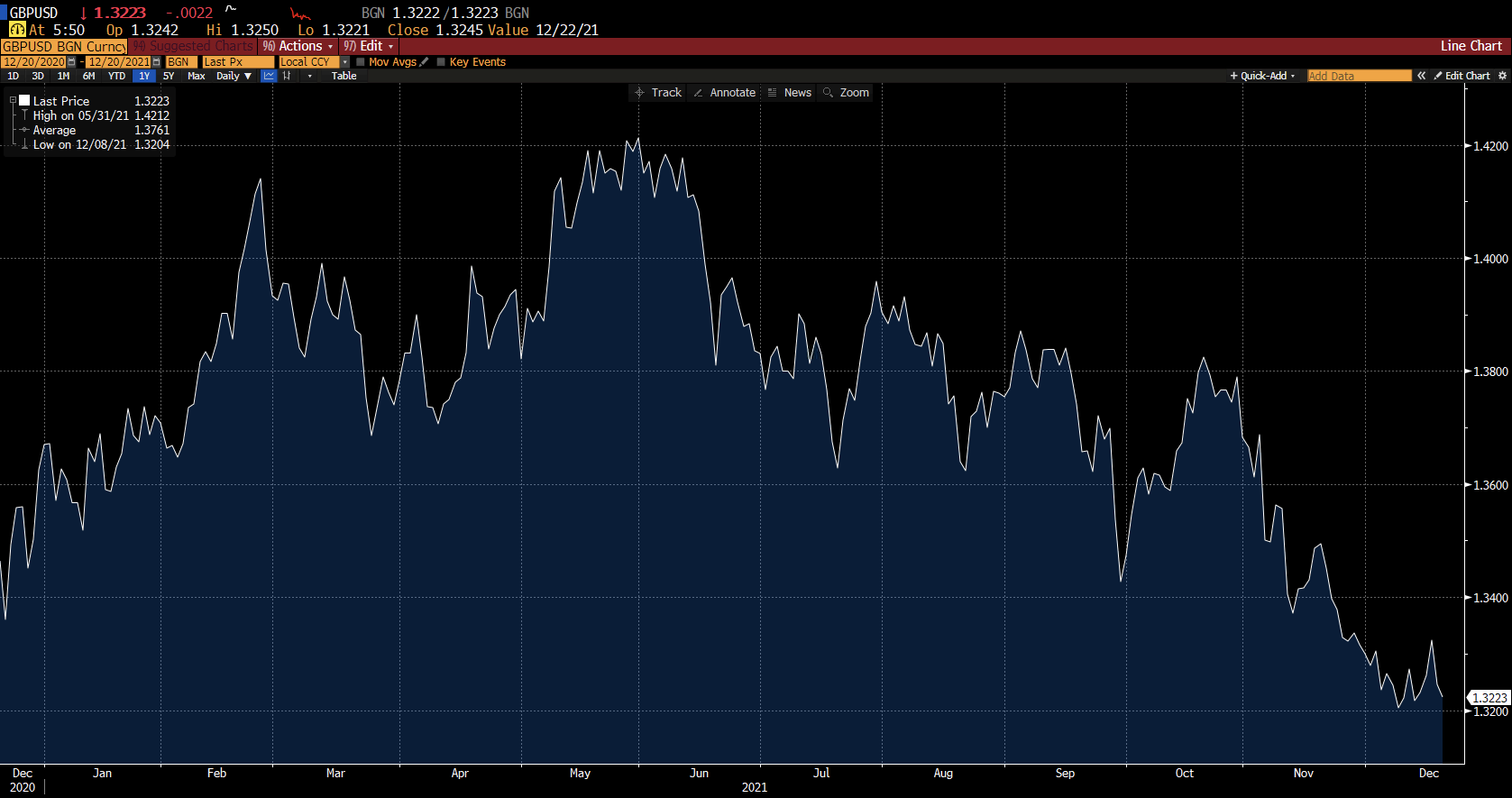Click the 1.3223 last price axis tag
This screenshot has width=1512, height=798.
pyautogui.click(x=1489, y=698)
